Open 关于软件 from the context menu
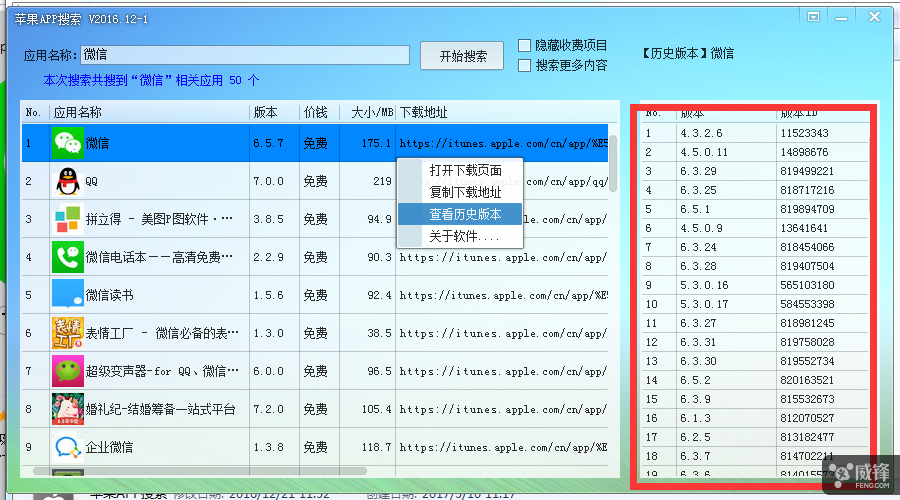The width and height of the screenshot is (900, 500). pyautogui.click(x=464, y=236)
